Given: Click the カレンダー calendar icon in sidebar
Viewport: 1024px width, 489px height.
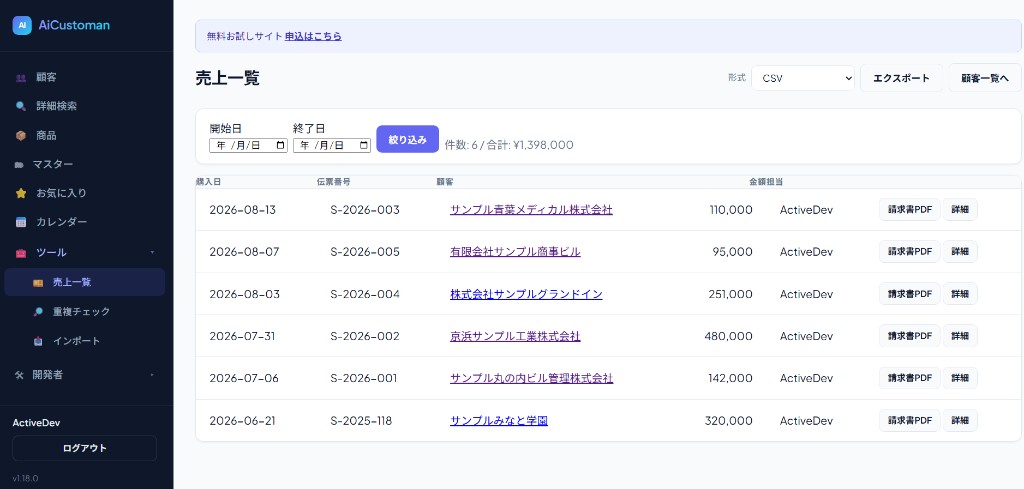Looking at the screenshot, I should click(21, 222).
